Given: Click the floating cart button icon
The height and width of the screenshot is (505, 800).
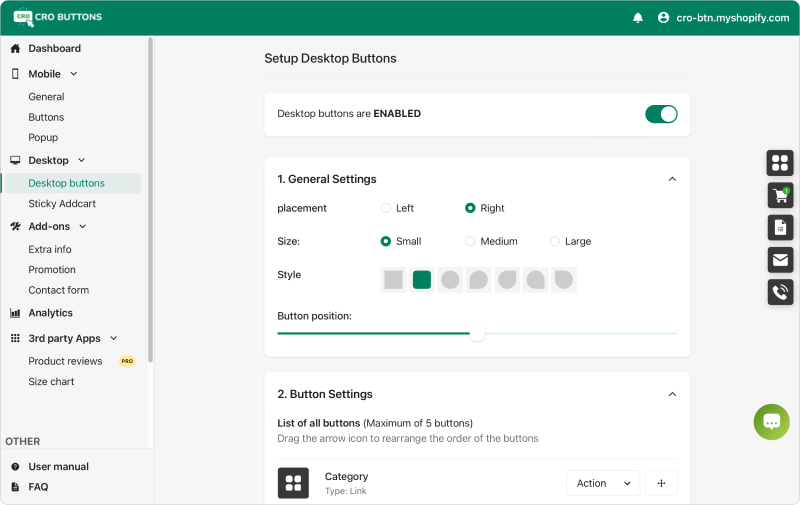Looking at the screenshot, I should coord(780,195).
